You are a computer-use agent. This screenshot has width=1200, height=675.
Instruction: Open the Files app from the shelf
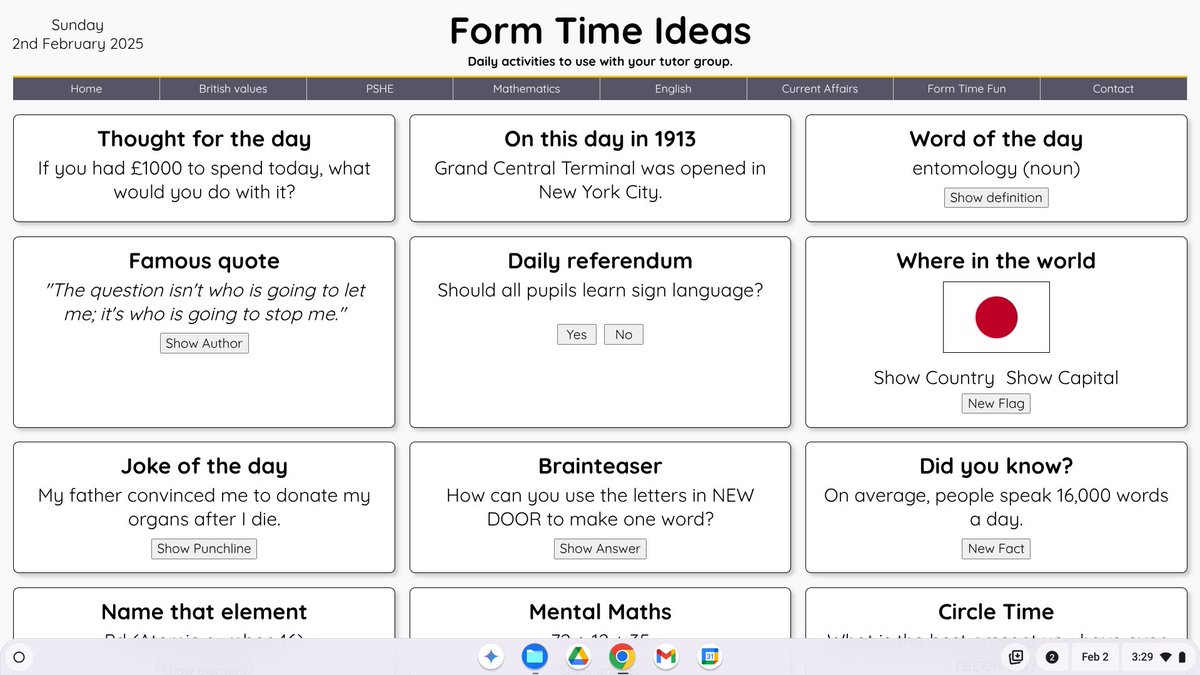point(534,657)
